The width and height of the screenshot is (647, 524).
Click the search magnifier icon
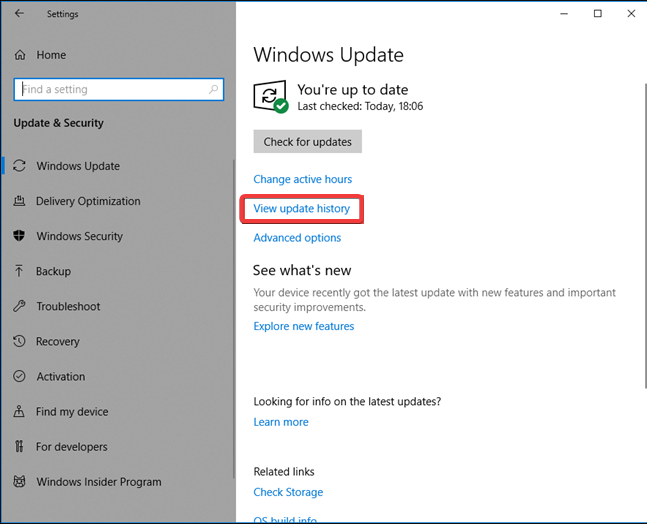click(213, 89)
